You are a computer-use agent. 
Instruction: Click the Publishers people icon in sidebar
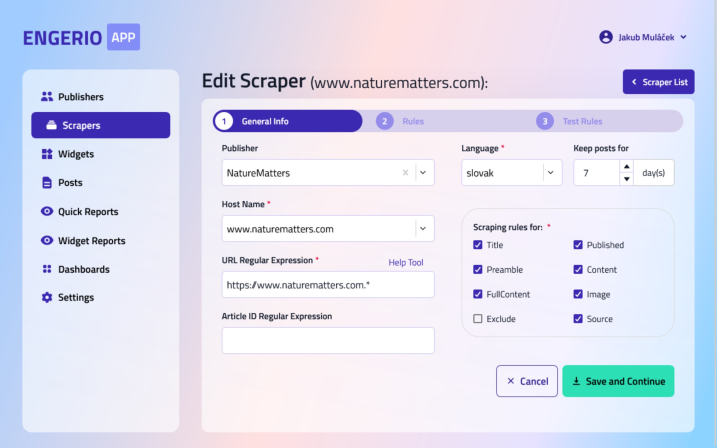pyautogui.click(x=47, y=96)
